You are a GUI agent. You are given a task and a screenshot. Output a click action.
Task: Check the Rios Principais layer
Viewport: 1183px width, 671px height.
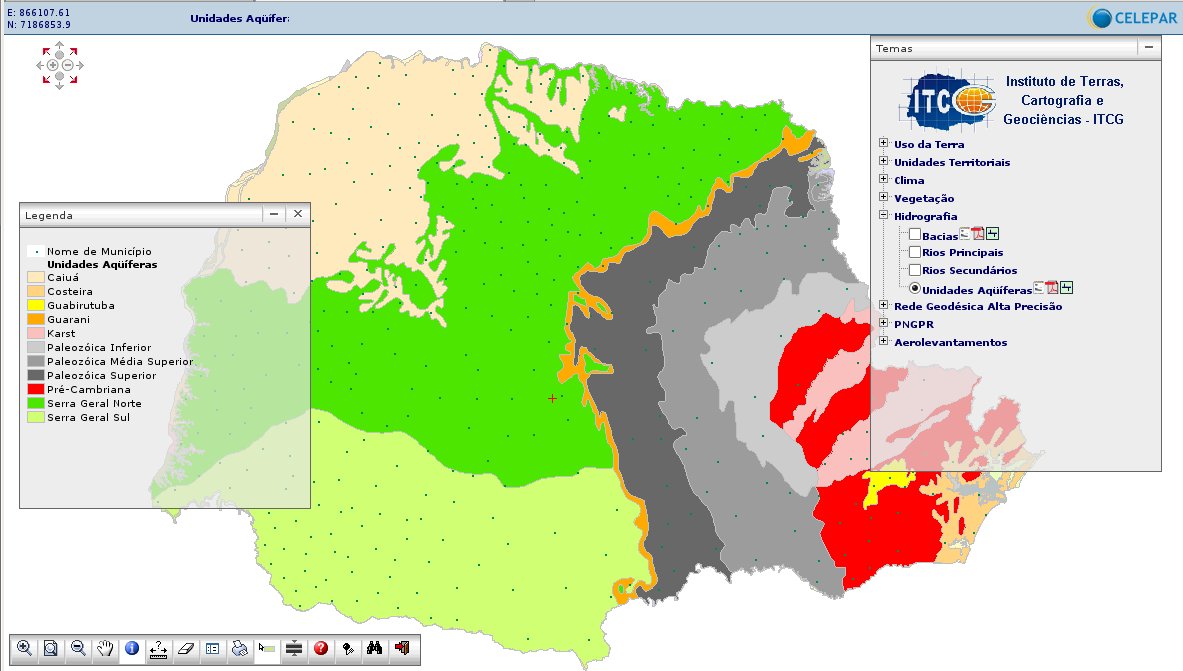coord(915,252)
